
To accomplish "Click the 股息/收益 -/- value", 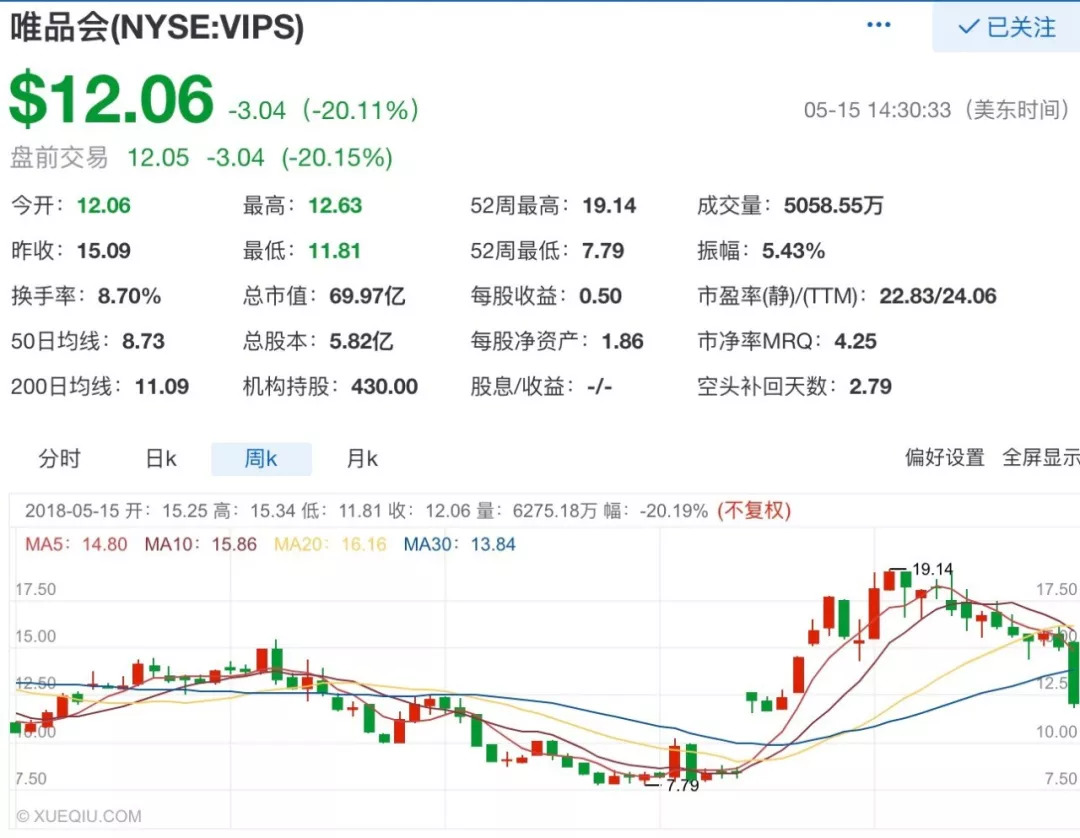I will point(599,387).
